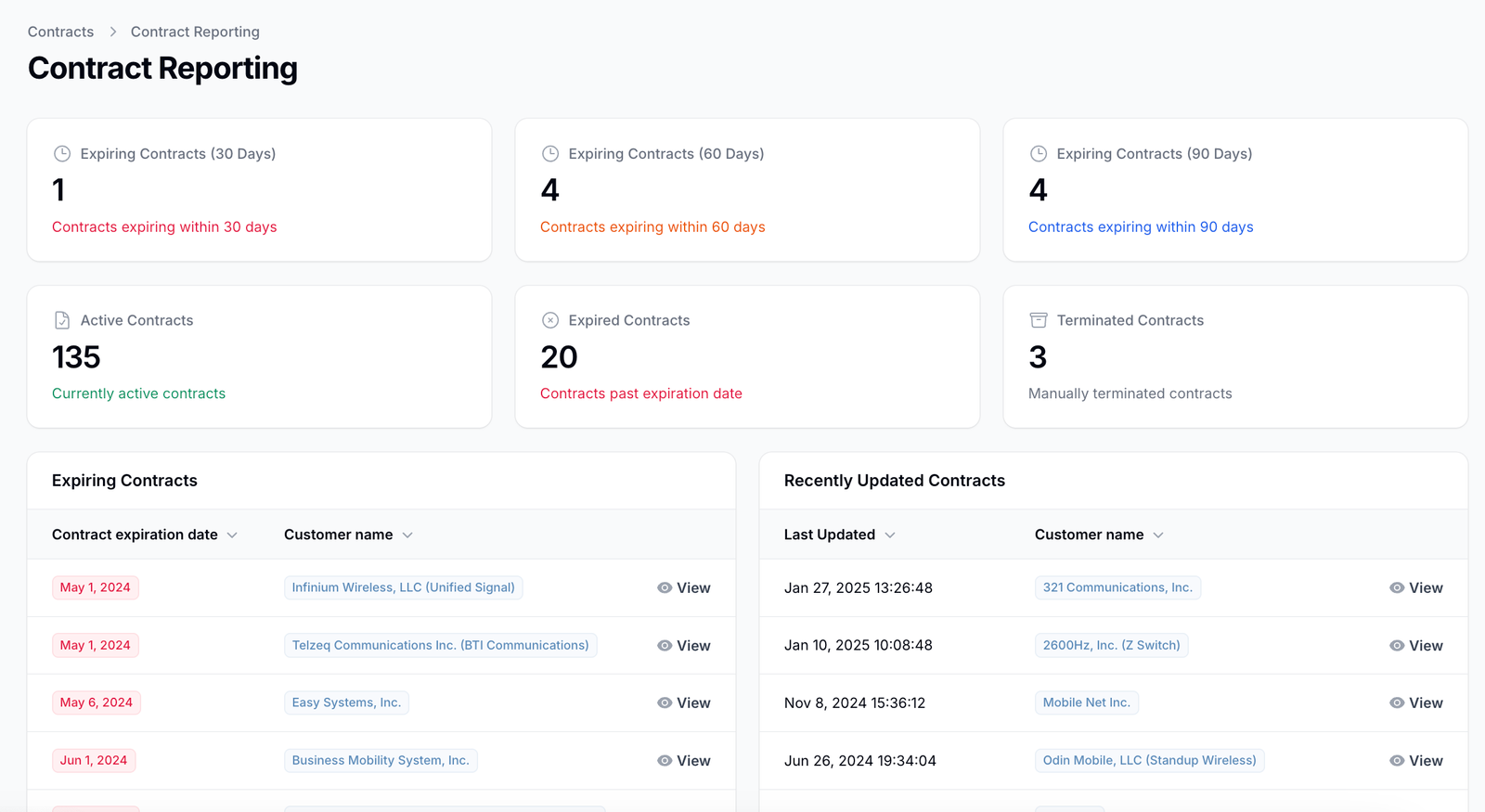Click the clock icon on Expiring Contracts (30 Days)

click(x=62, y=154)
